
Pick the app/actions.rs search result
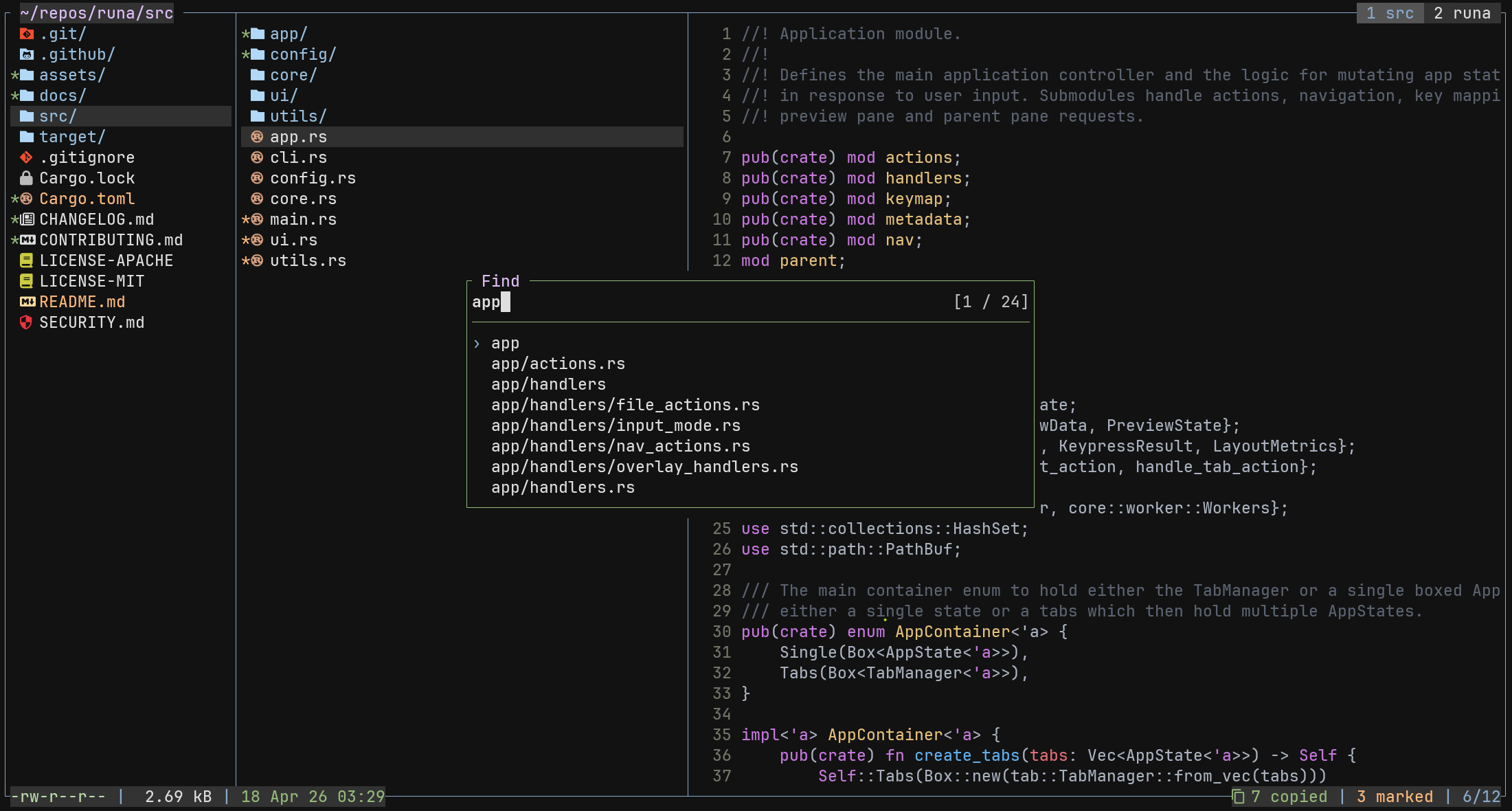click(558, 364)
